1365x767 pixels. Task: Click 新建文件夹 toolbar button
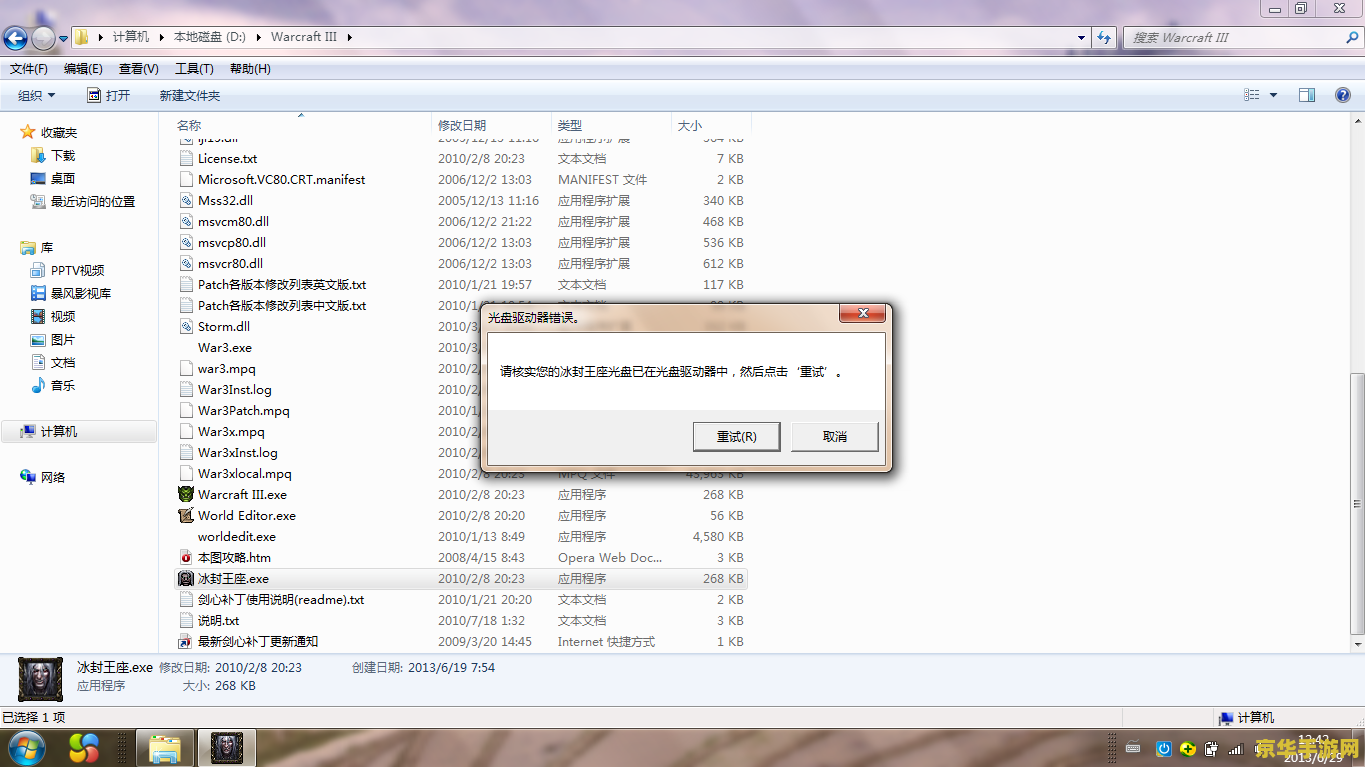point(190,95)
